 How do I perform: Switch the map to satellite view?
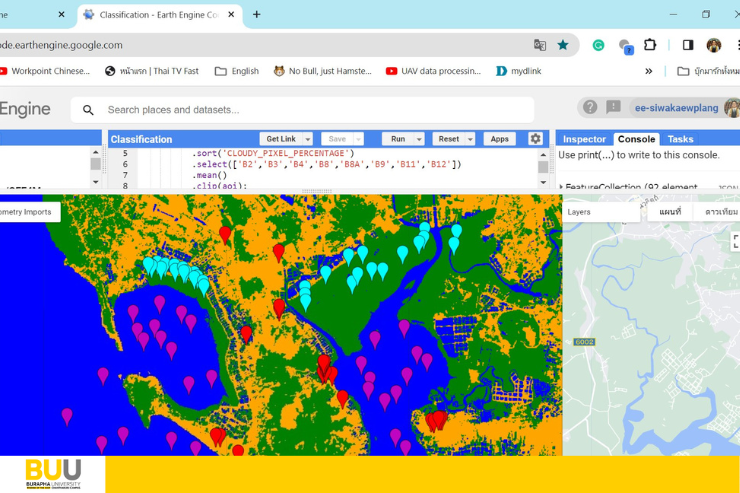720,212
